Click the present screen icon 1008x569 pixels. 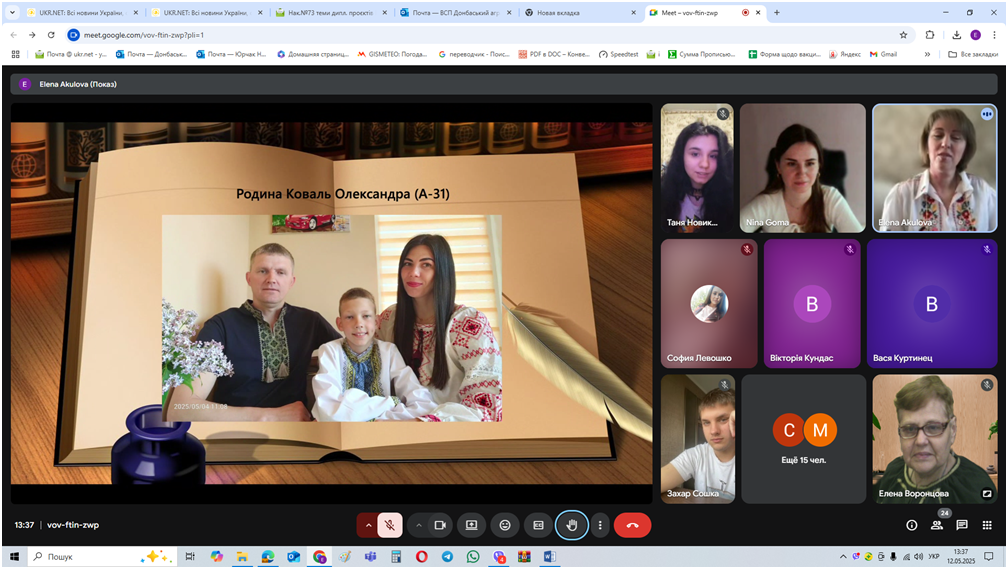tap(471, 525)
